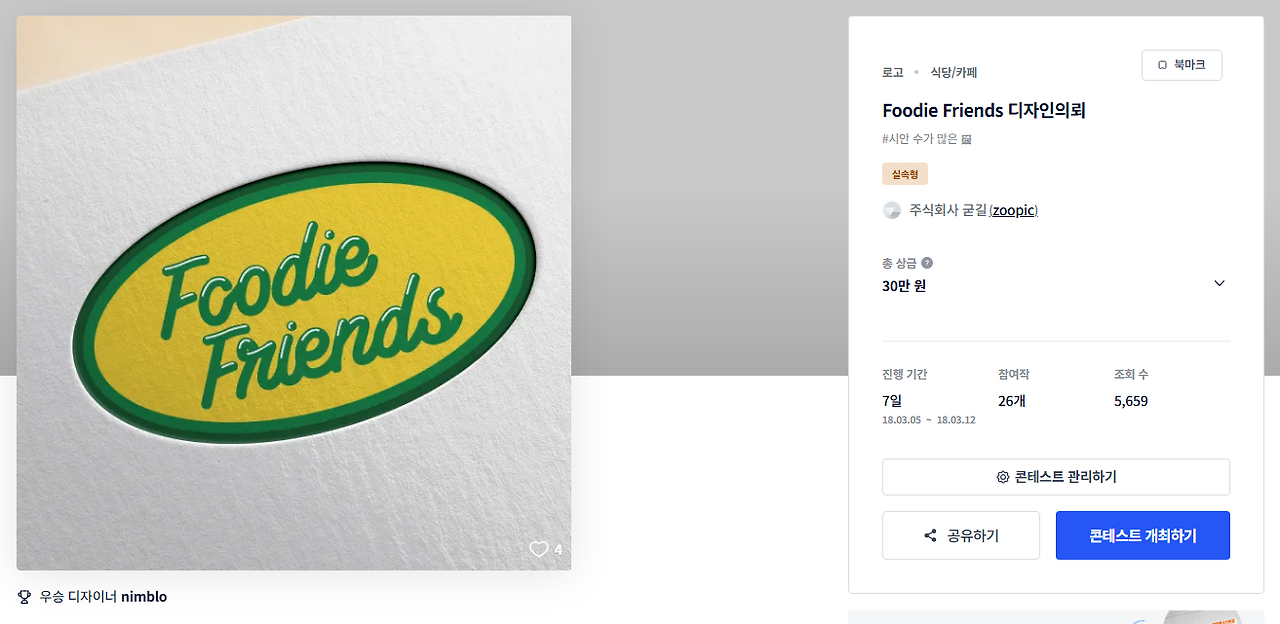1280x624 pixels.
Task: Open the zoopic profile link
Action: tap(1013, 210)
